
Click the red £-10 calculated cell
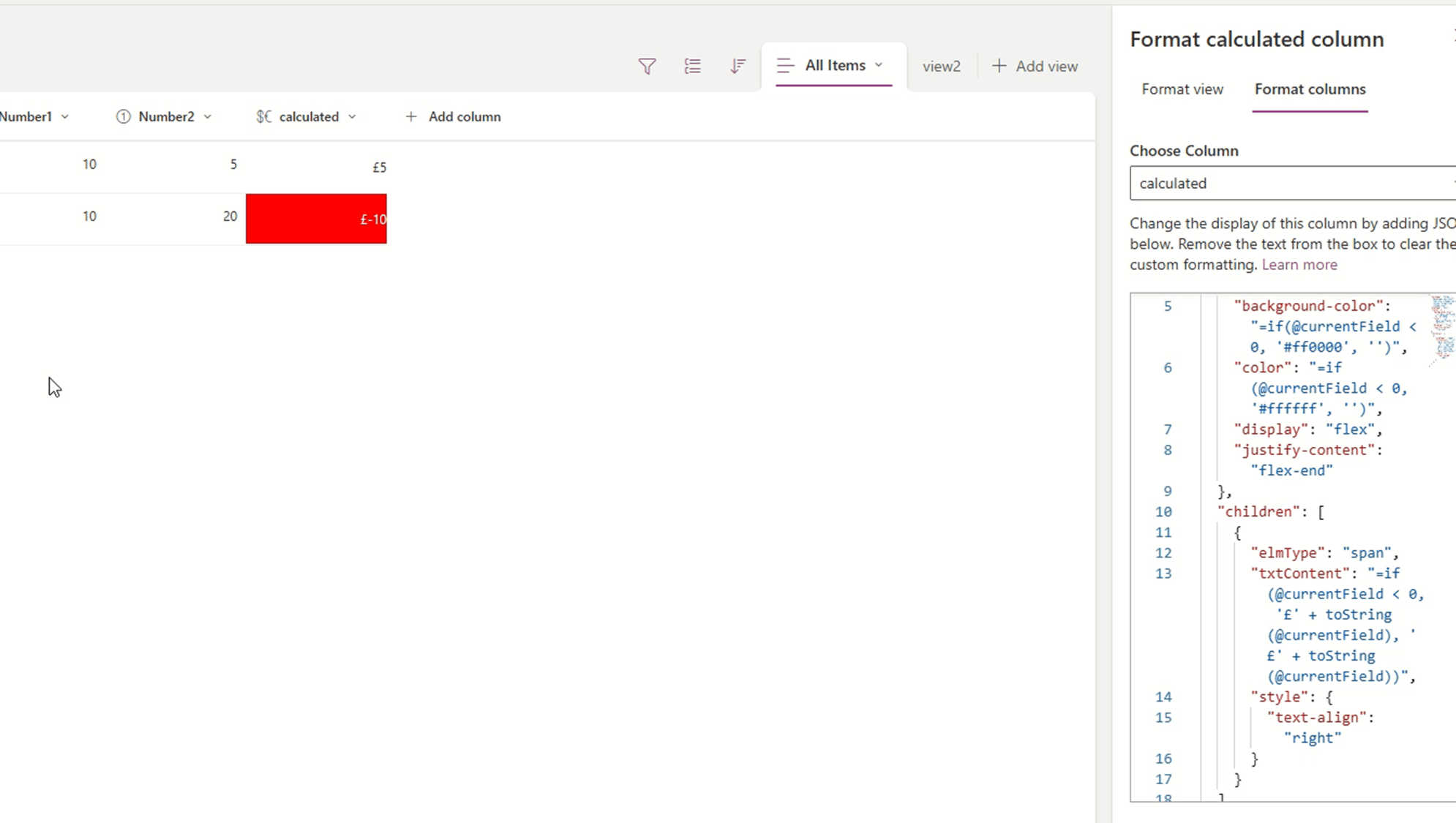click(316, 219)
